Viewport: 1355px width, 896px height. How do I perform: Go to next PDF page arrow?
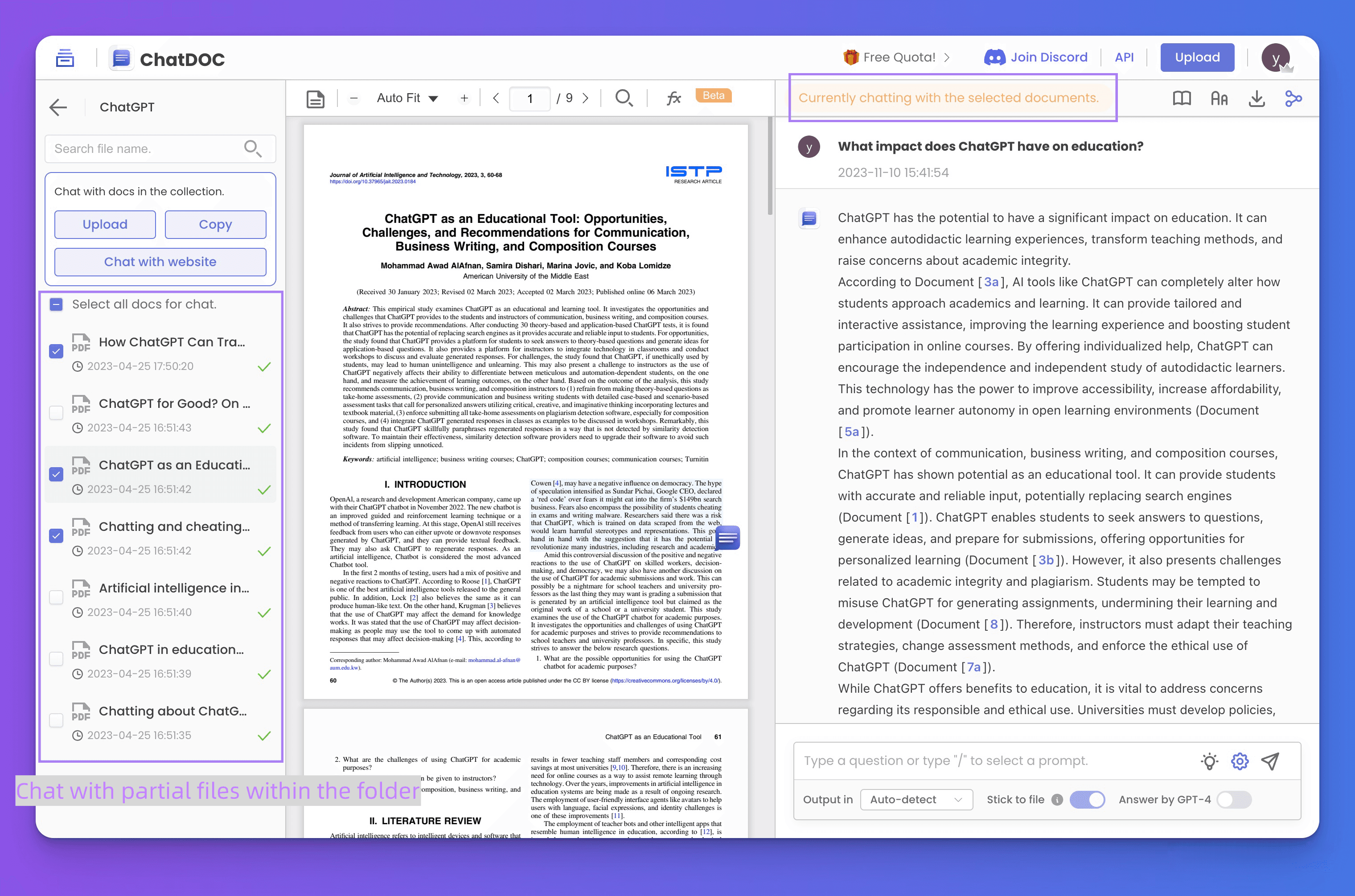[x=586, y=98]
